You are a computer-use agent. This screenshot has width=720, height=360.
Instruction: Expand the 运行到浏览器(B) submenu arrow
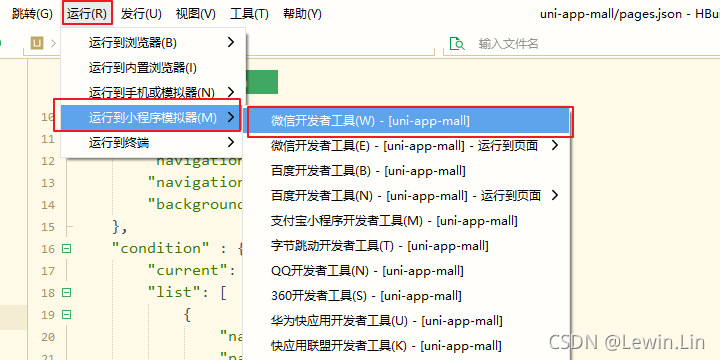tap(231, 43)
